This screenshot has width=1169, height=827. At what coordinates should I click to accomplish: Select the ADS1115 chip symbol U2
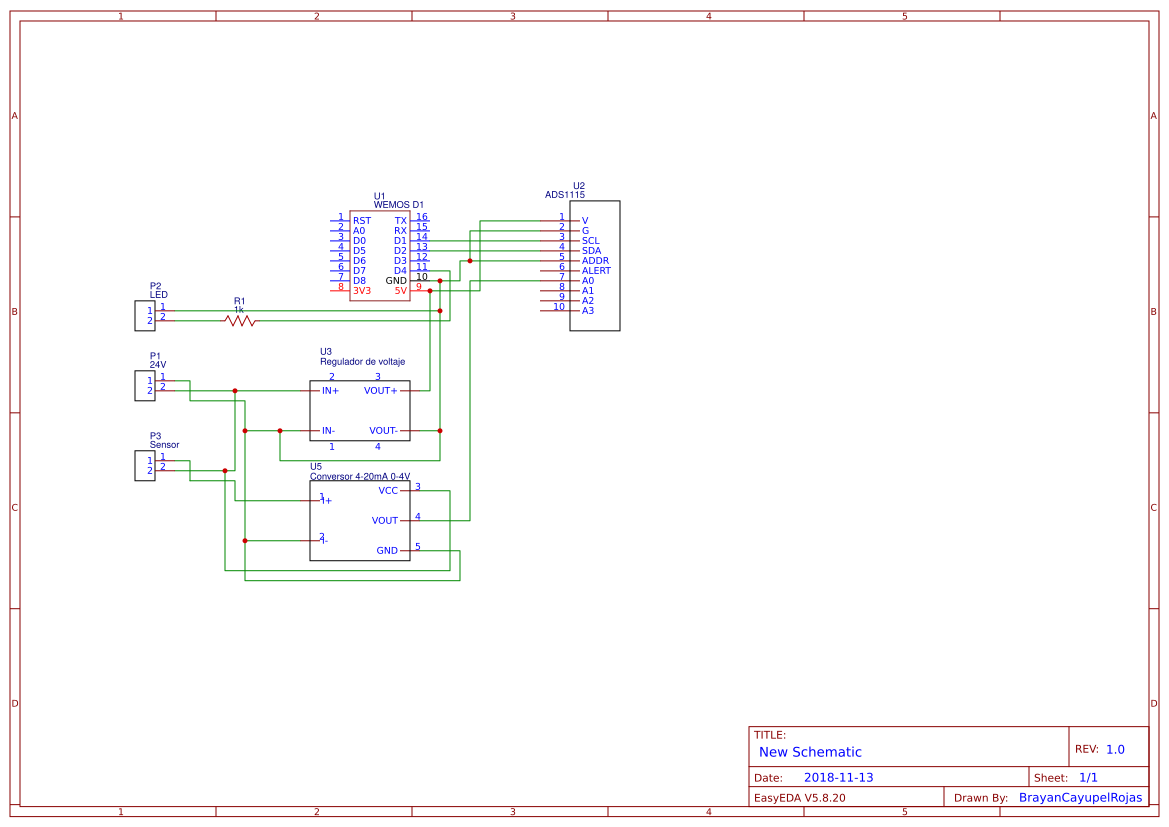tap(594, 265)
